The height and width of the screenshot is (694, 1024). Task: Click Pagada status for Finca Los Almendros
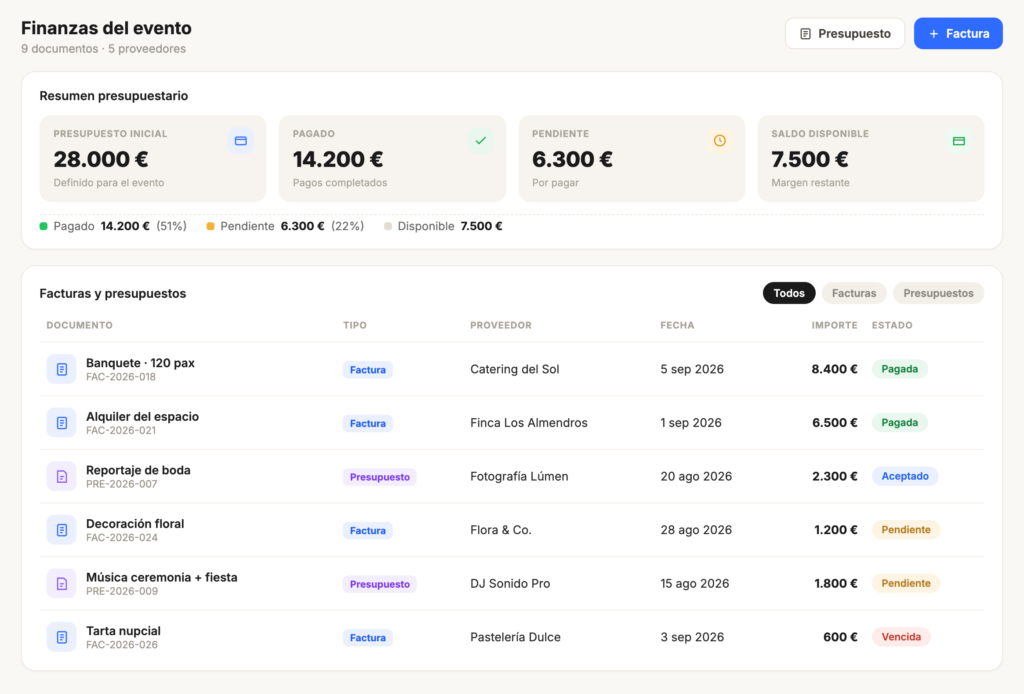(x=899, y=422)
